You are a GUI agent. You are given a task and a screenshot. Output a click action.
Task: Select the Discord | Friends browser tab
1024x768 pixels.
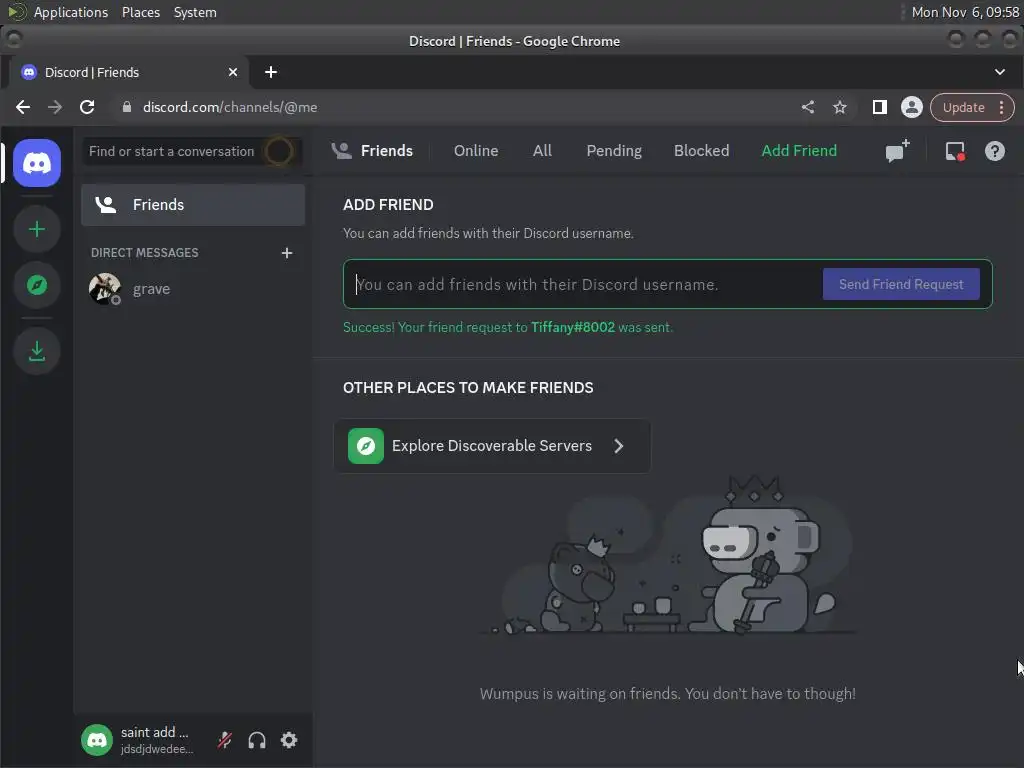(128, 72)
